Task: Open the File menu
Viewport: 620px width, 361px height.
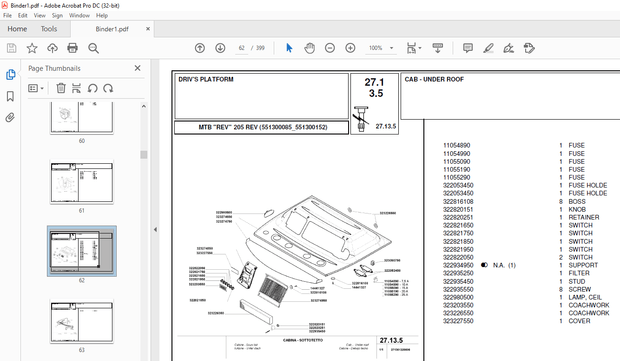Action: (x=8, y=15)
